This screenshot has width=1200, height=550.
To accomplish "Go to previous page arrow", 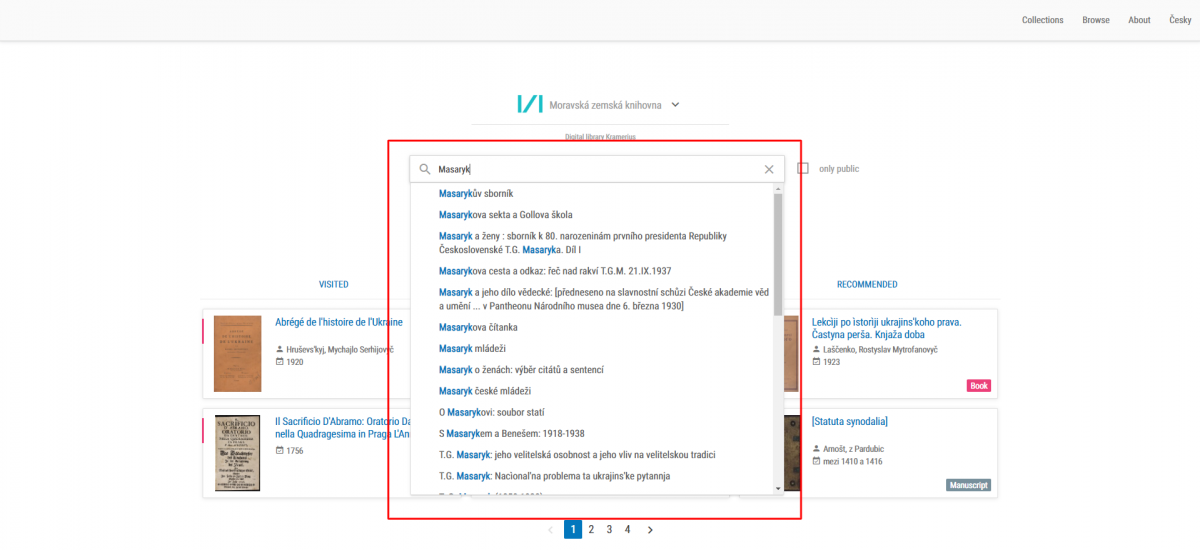I will coord(550,530).
